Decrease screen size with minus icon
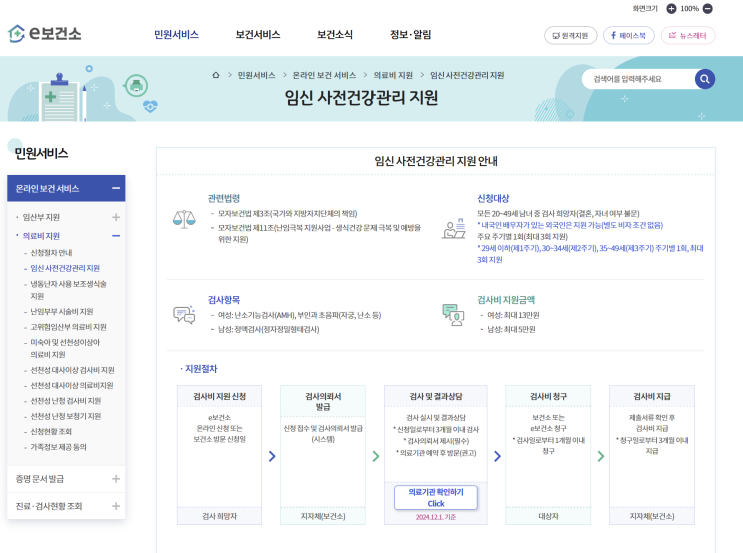743x553 pixels. (x=707, y=9)
